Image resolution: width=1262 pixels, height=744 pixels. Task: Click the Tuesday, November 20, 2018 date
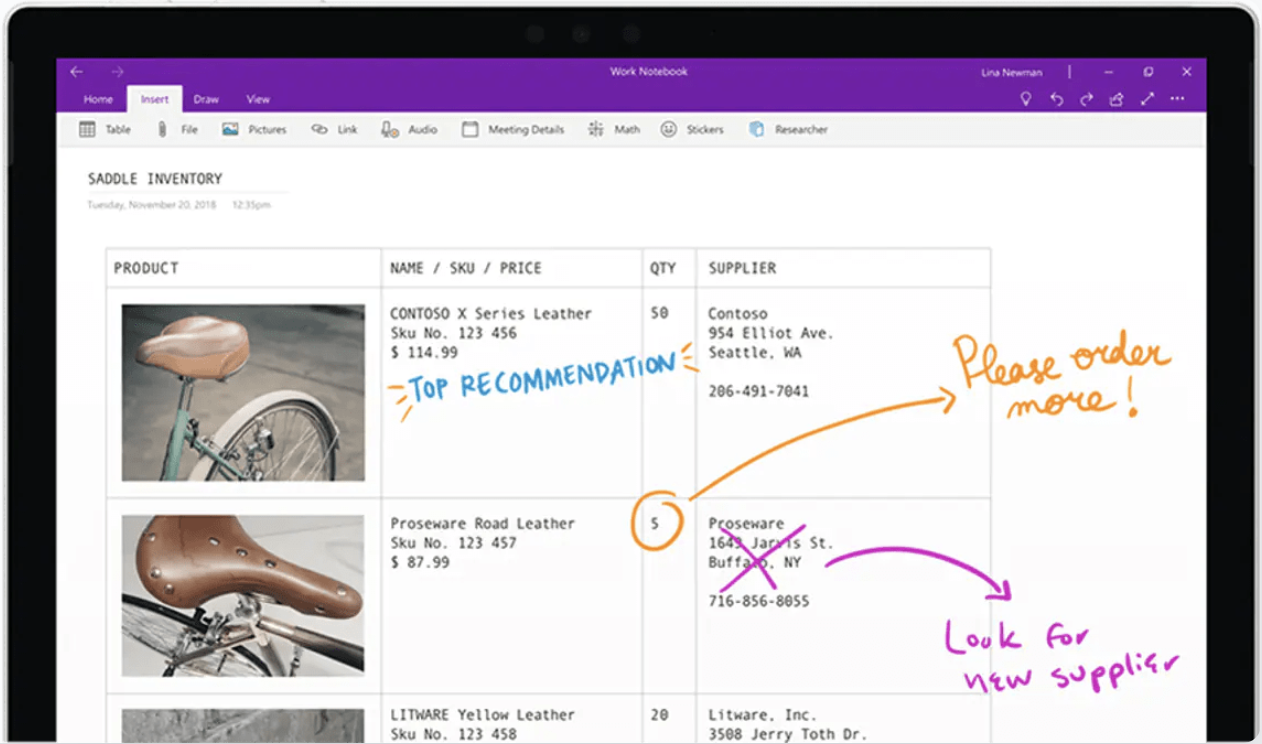152,205
